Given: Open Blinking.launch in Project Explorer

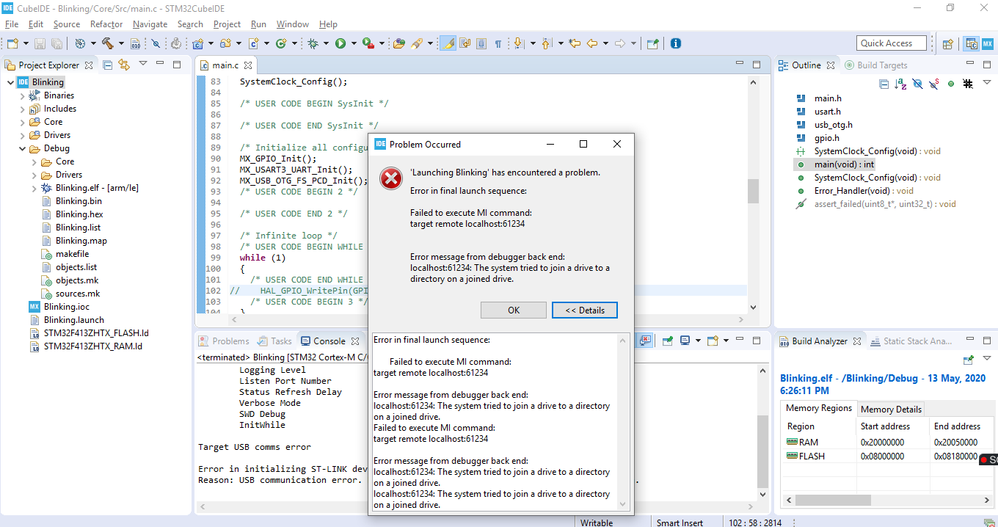Looking at the screenshot, I should [67, 320].
